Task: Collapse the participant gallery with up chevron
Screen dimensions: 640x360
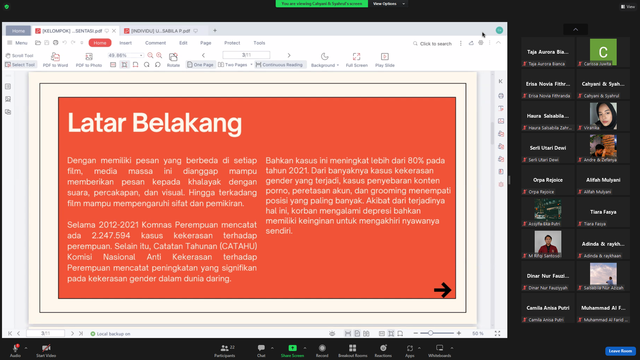Action: click(x=576, y=29)
